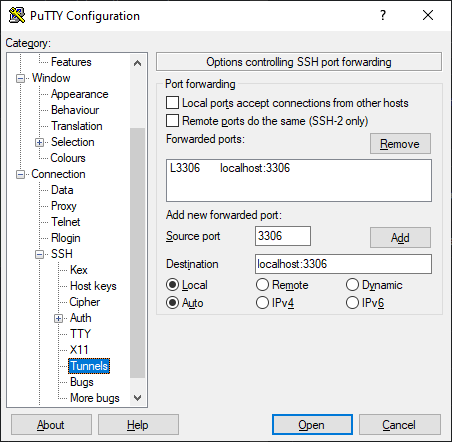Open the SSH category
Screen dimensions: 452x442
(62, 254)
